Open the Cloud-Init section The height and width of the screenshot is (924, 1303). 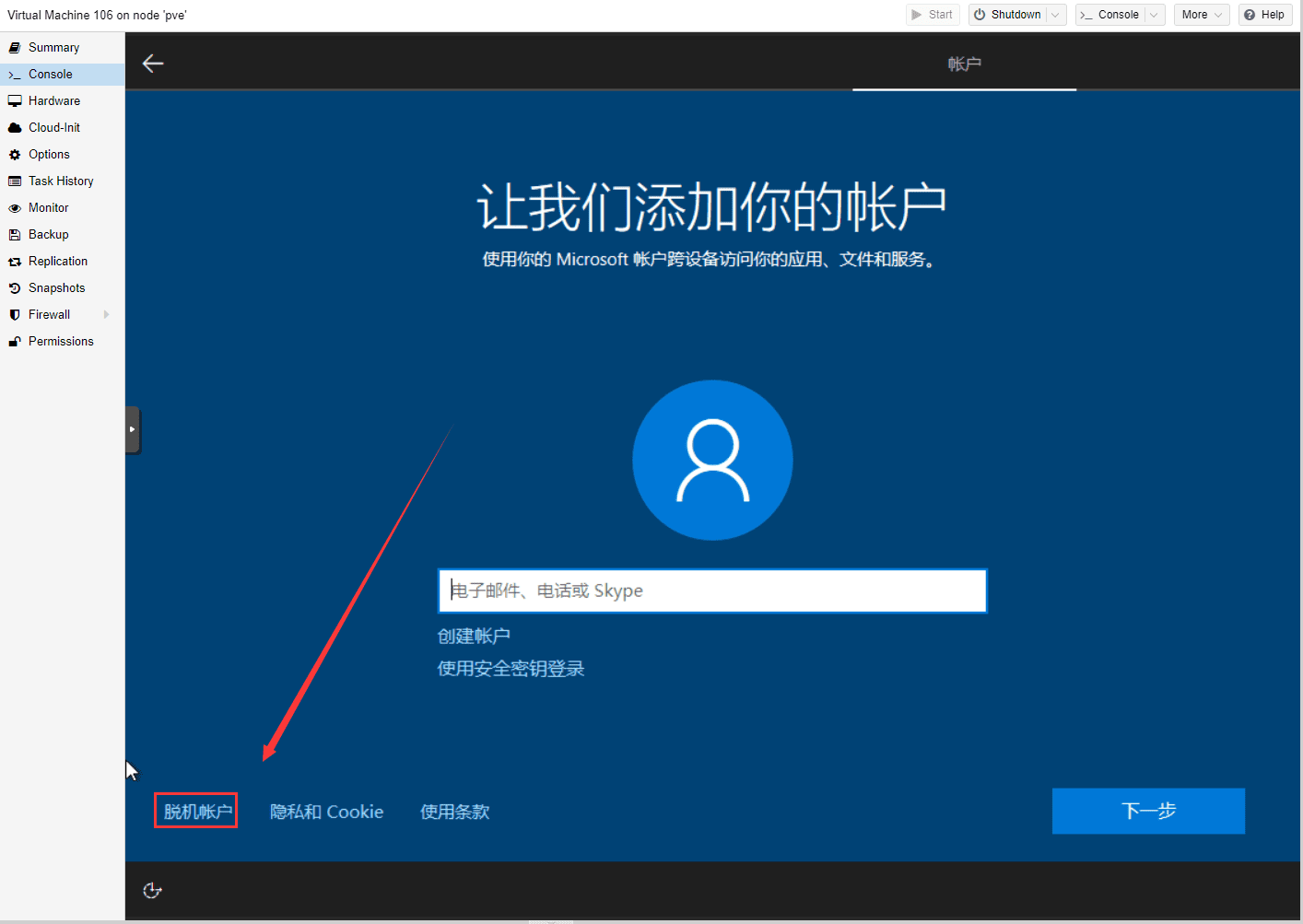click(x=54, y=128)
